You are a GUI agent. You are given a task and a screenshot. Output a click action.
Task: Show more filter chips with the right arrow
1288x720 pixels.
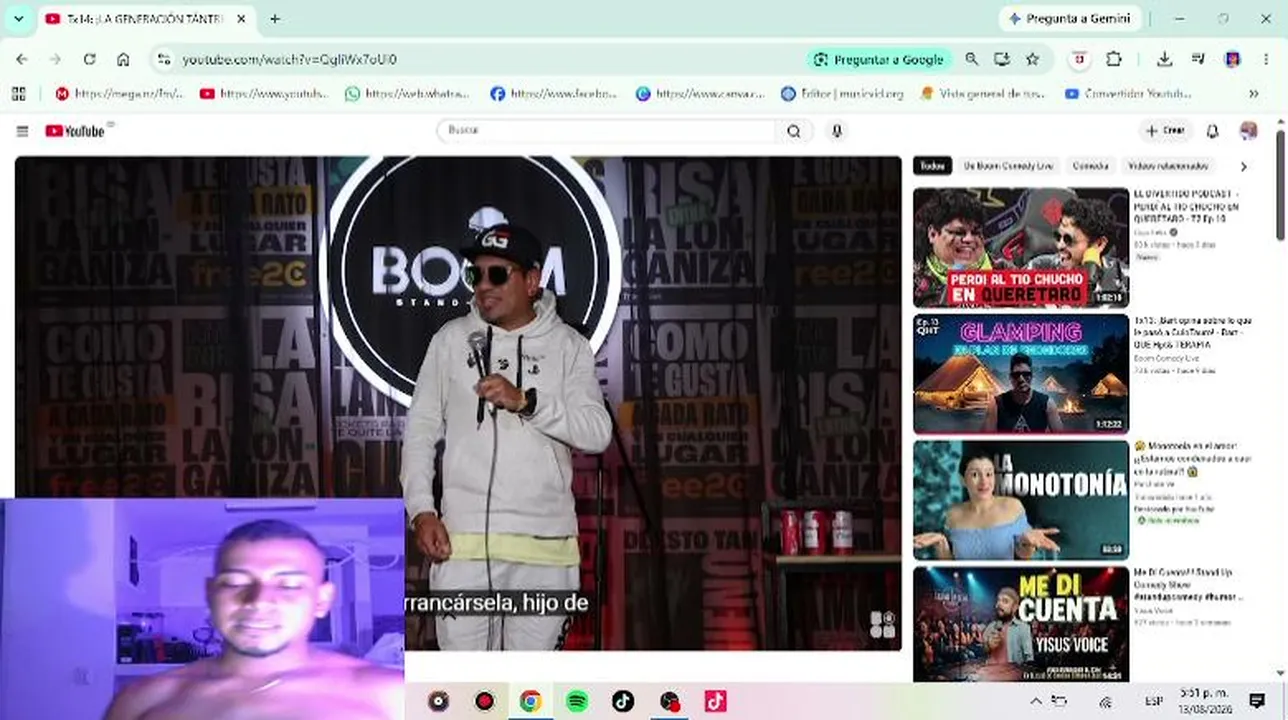pos(1243,166)
